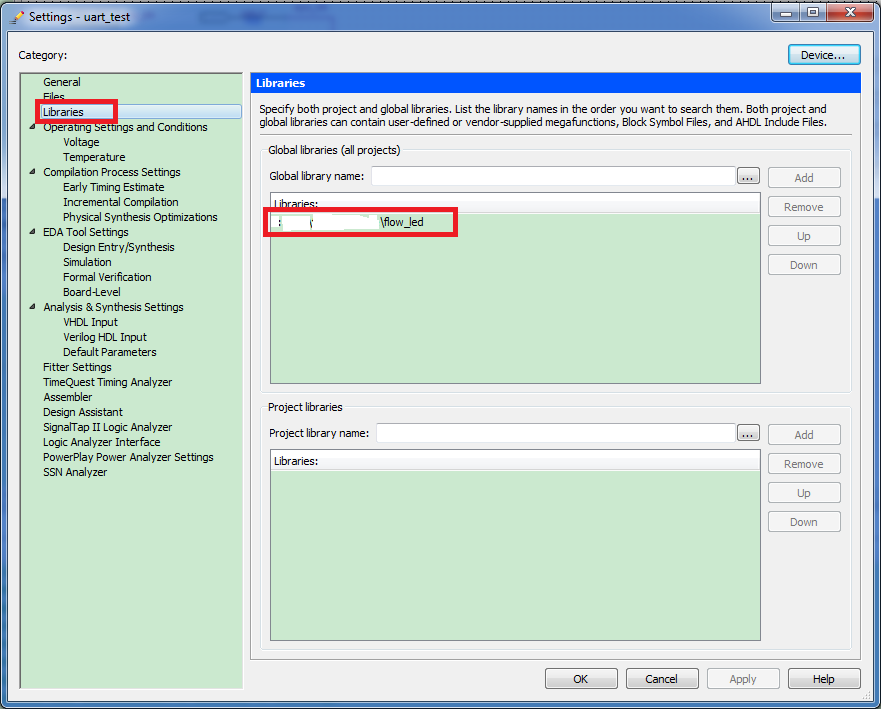Select Compilation Process Settings label
881x709 pixels.
point(112,172)
